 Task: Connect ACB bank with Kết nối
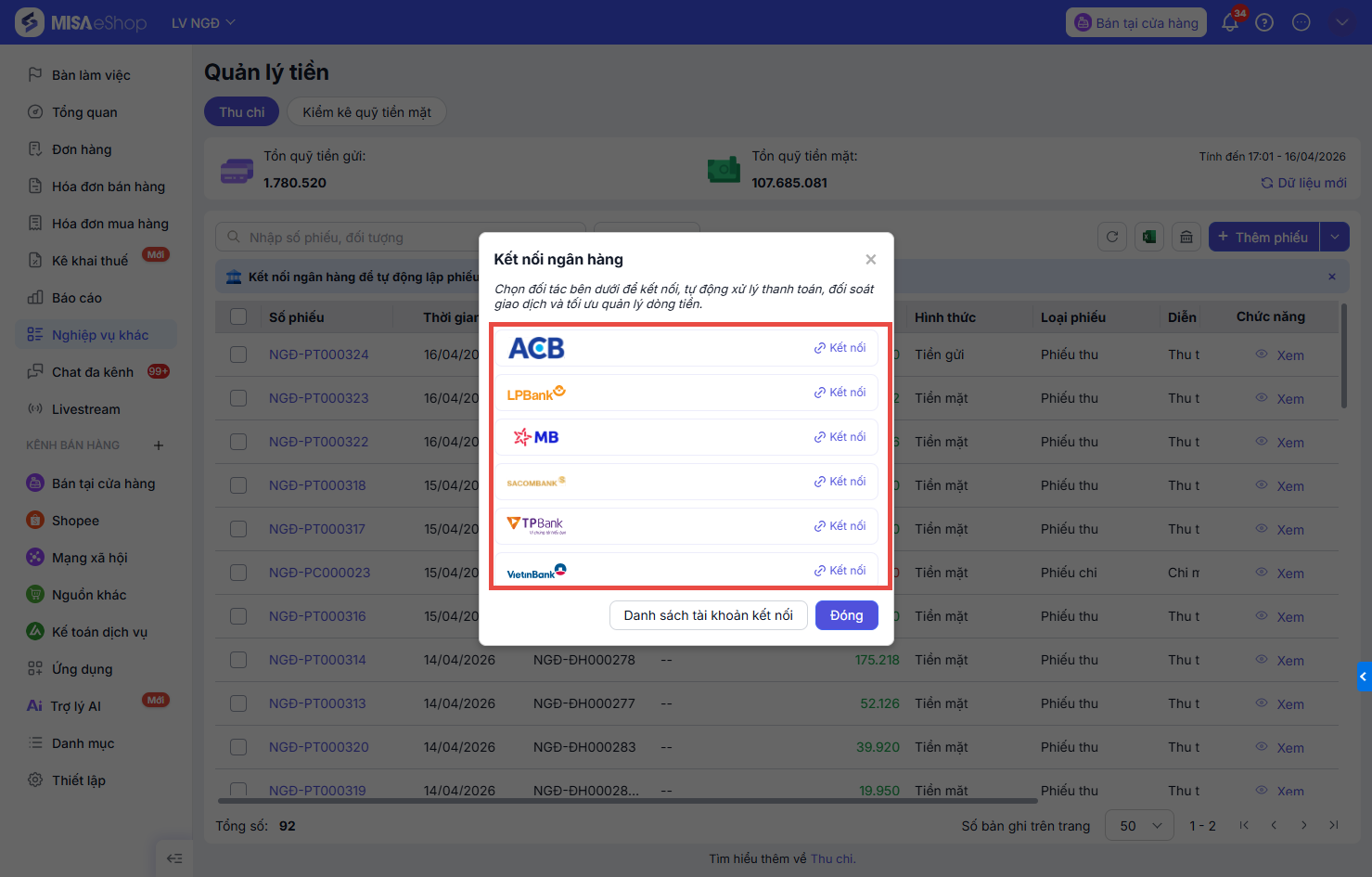pos(840,348)
